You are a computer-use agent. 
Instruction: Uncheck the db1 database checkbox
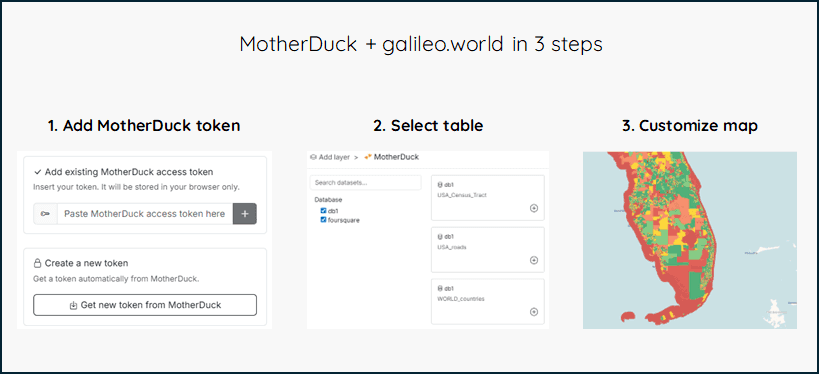click(x=323, y=211)
